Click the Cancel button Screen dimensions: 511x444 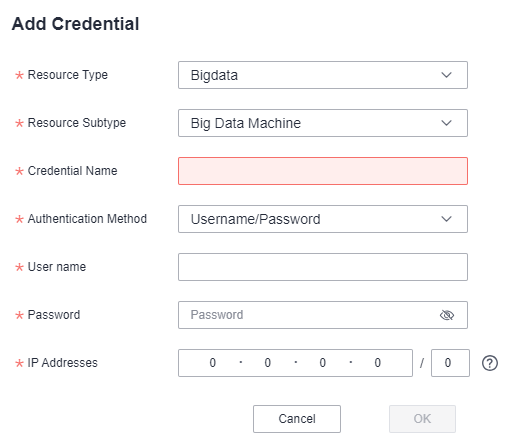point(297,419)
